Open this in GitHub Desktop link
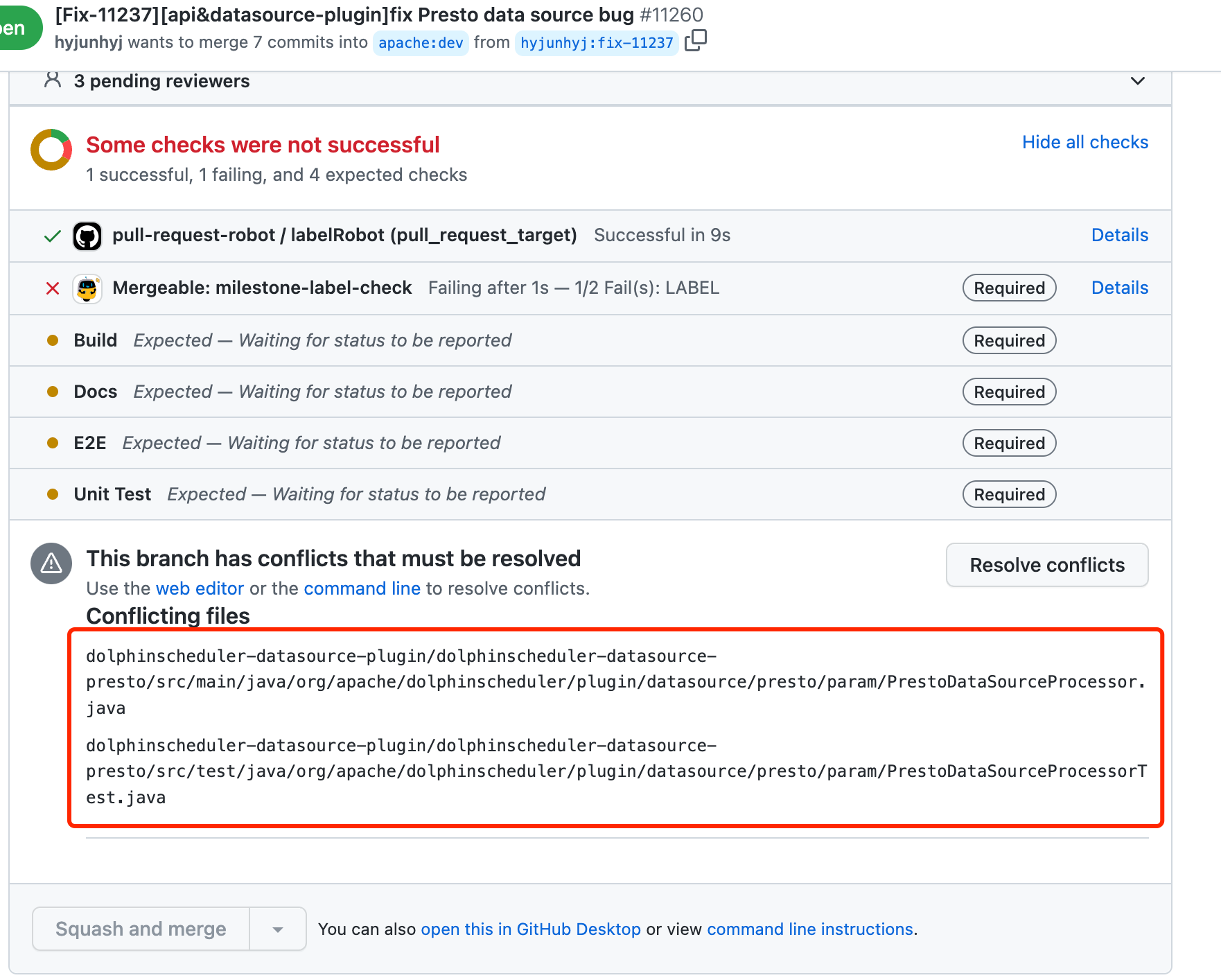Viewport: 1221px width, 980px height. coord(530,929)
